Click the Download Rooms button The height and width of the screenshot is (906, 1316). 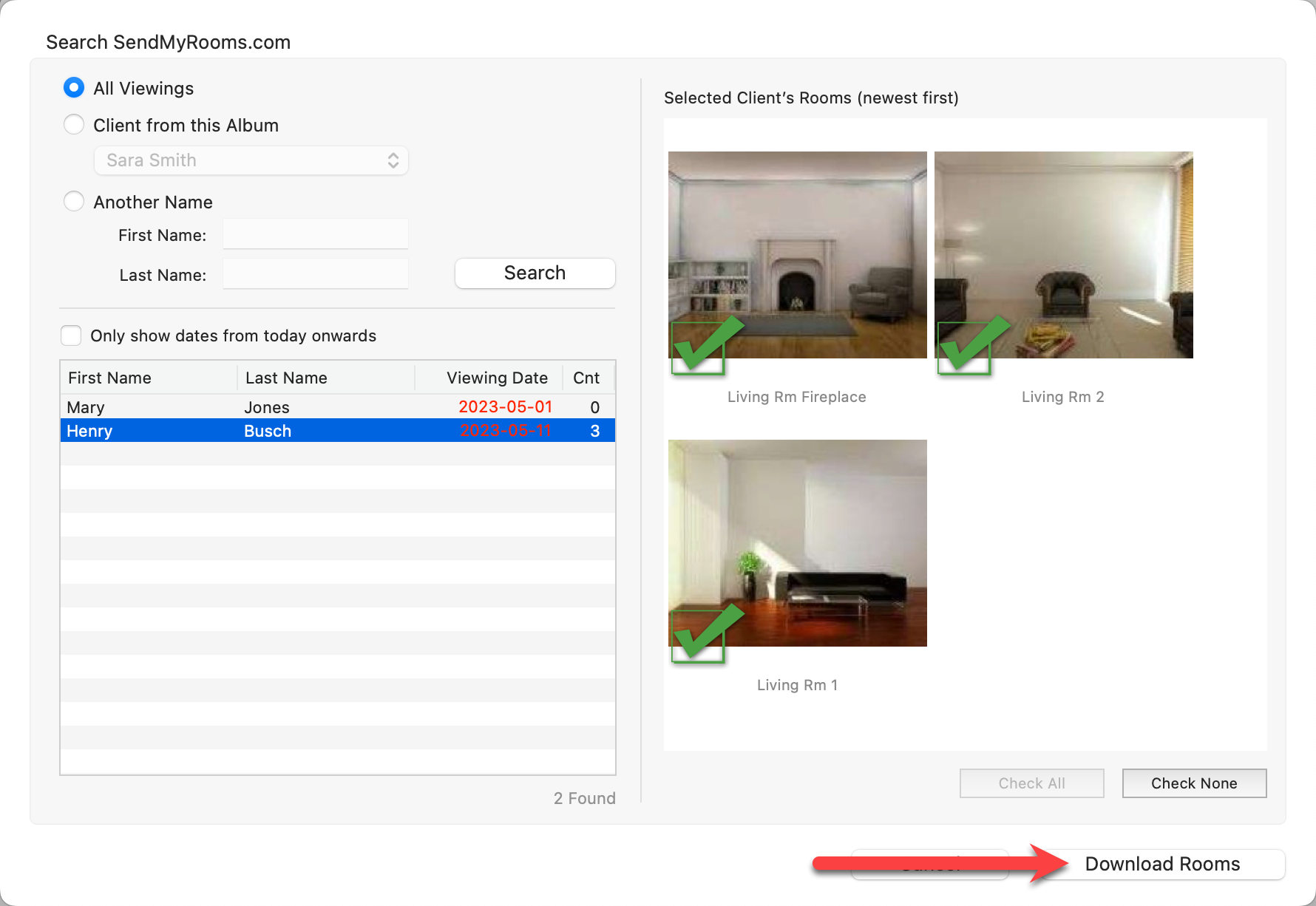1162,864
